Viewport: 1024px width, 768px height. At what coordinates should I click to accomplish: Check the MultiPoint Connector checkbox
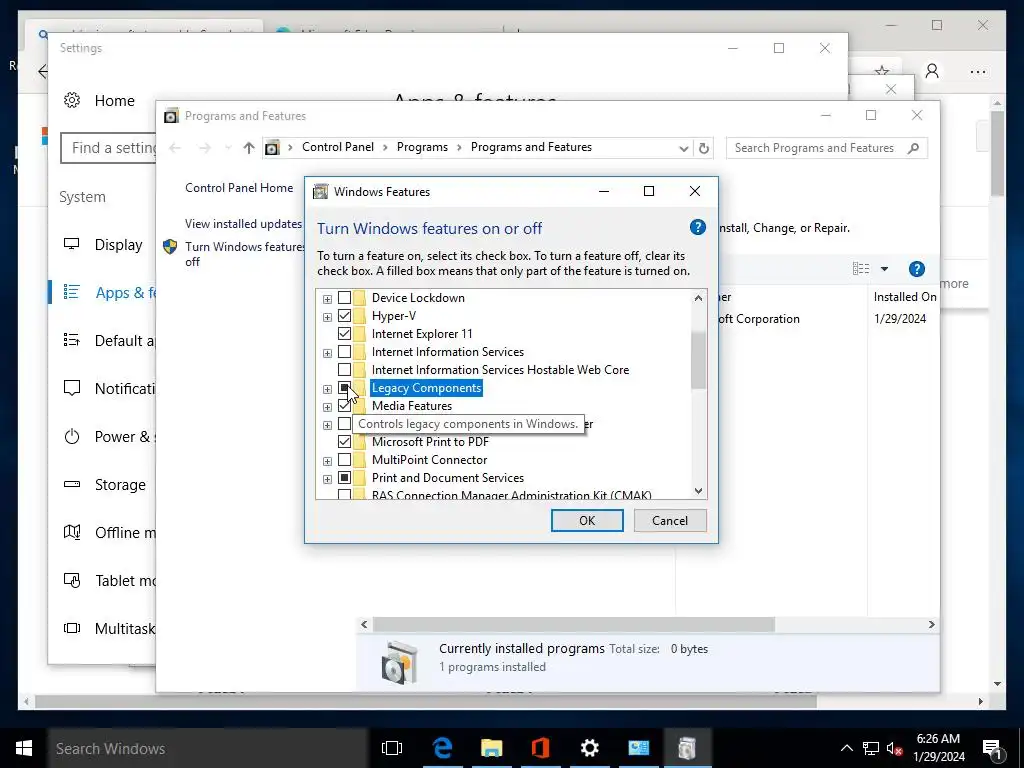click(x=344, y=460)
